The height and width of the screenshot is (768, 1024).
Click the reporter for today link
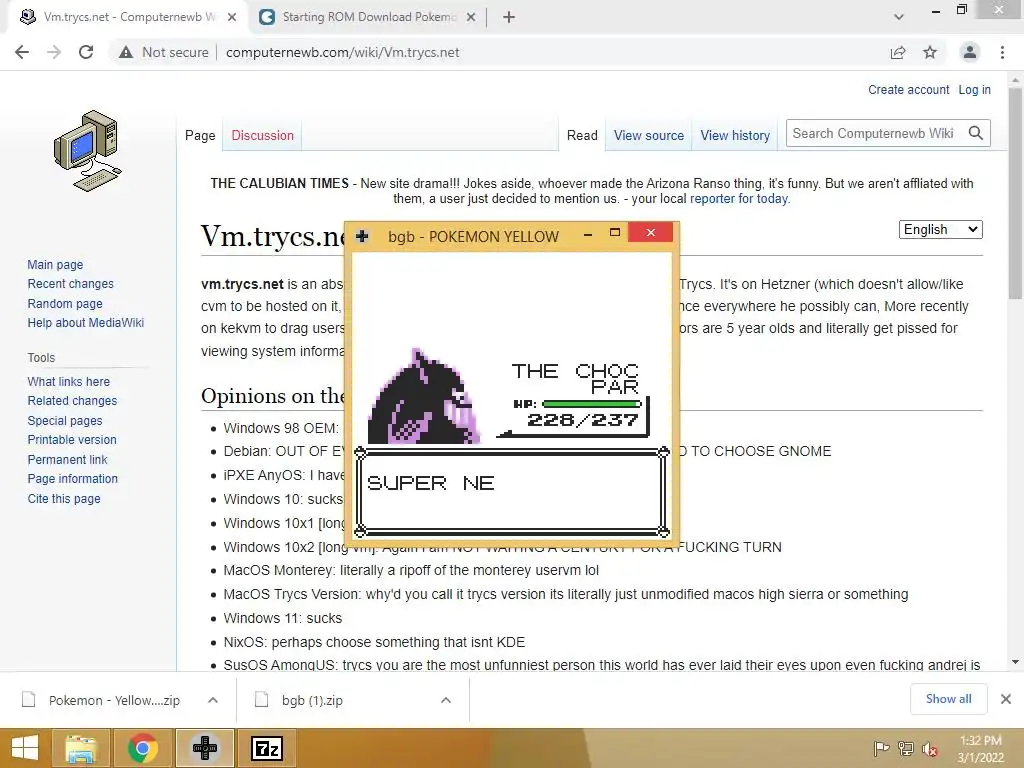(x=740, y=199)
